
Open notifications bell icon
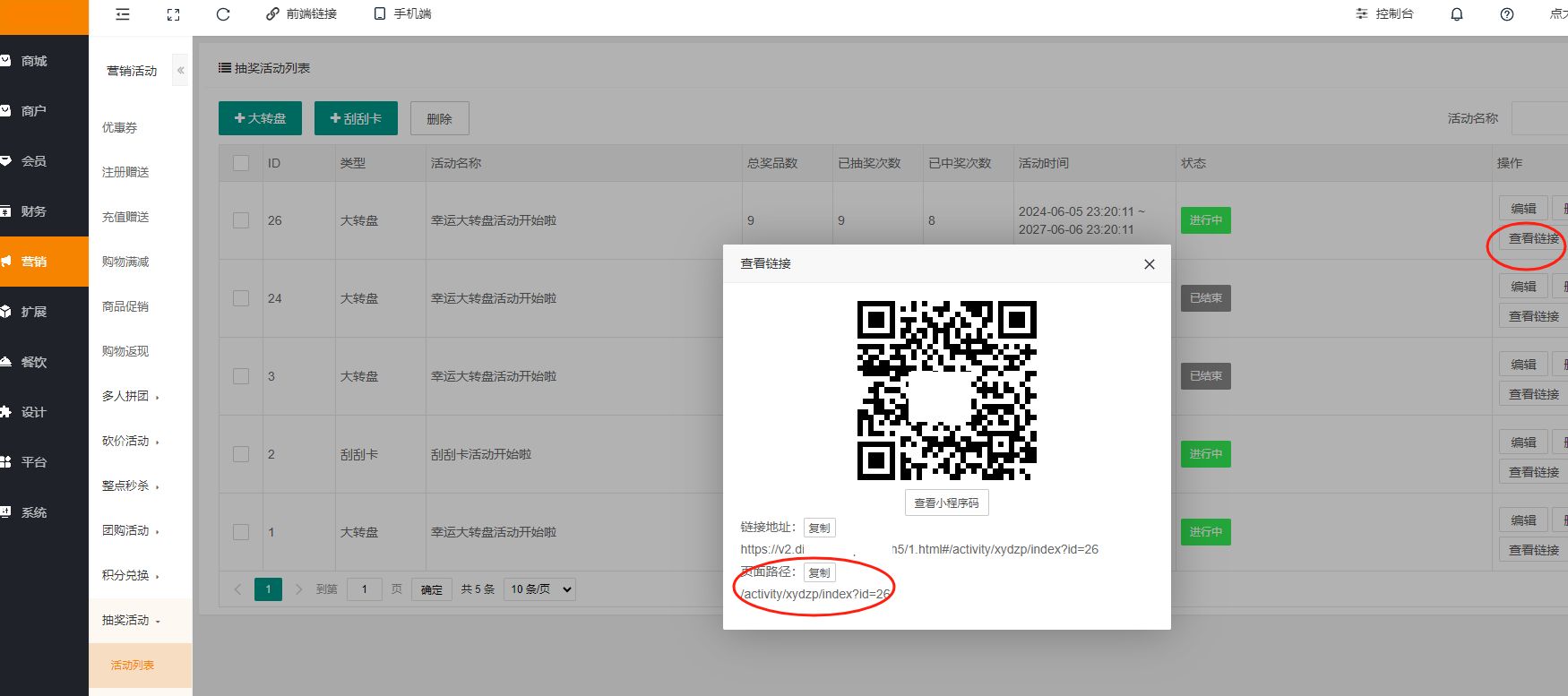[x=1457, y=14]
